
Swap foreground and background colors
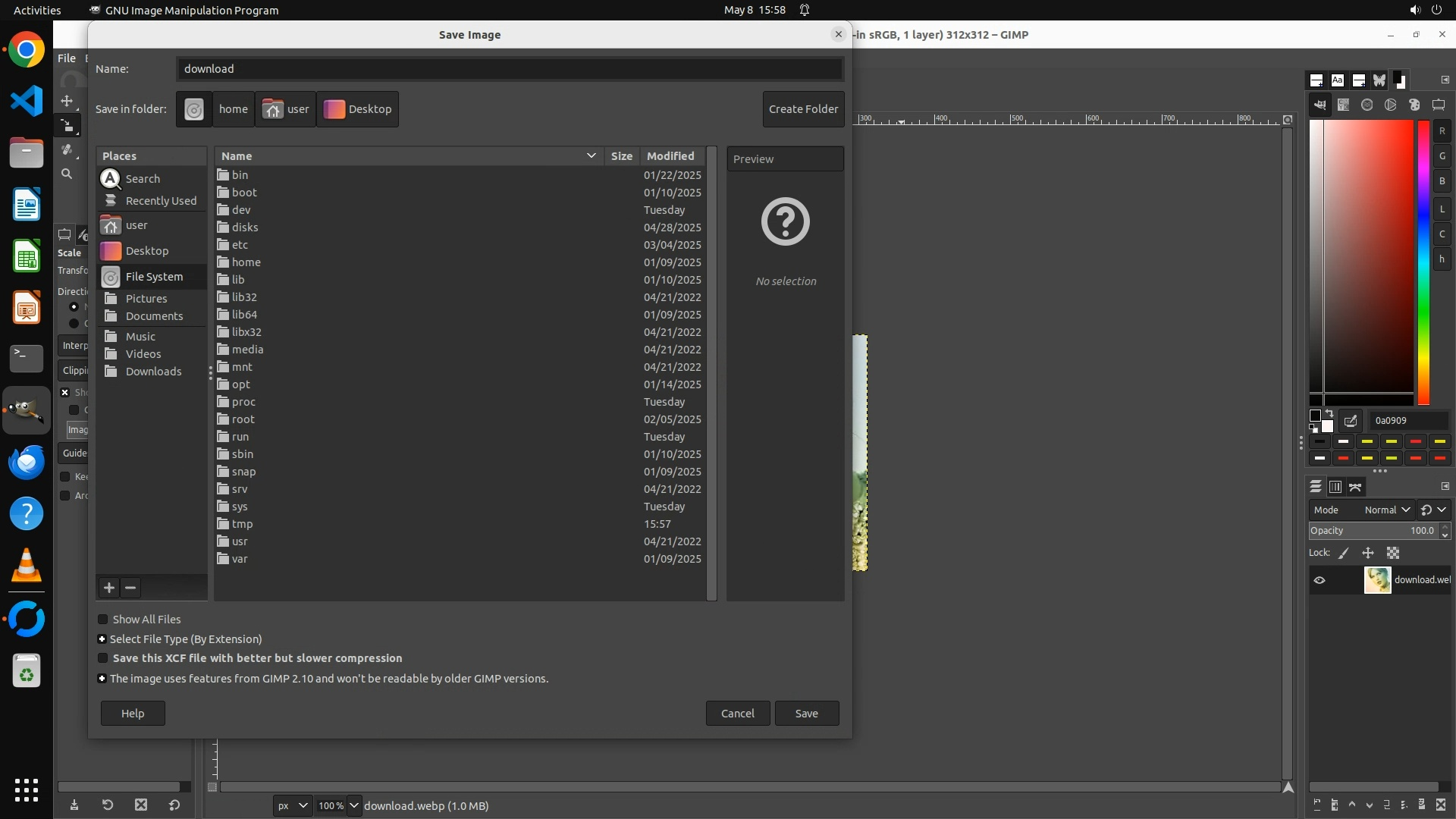tap(1329, 414)
